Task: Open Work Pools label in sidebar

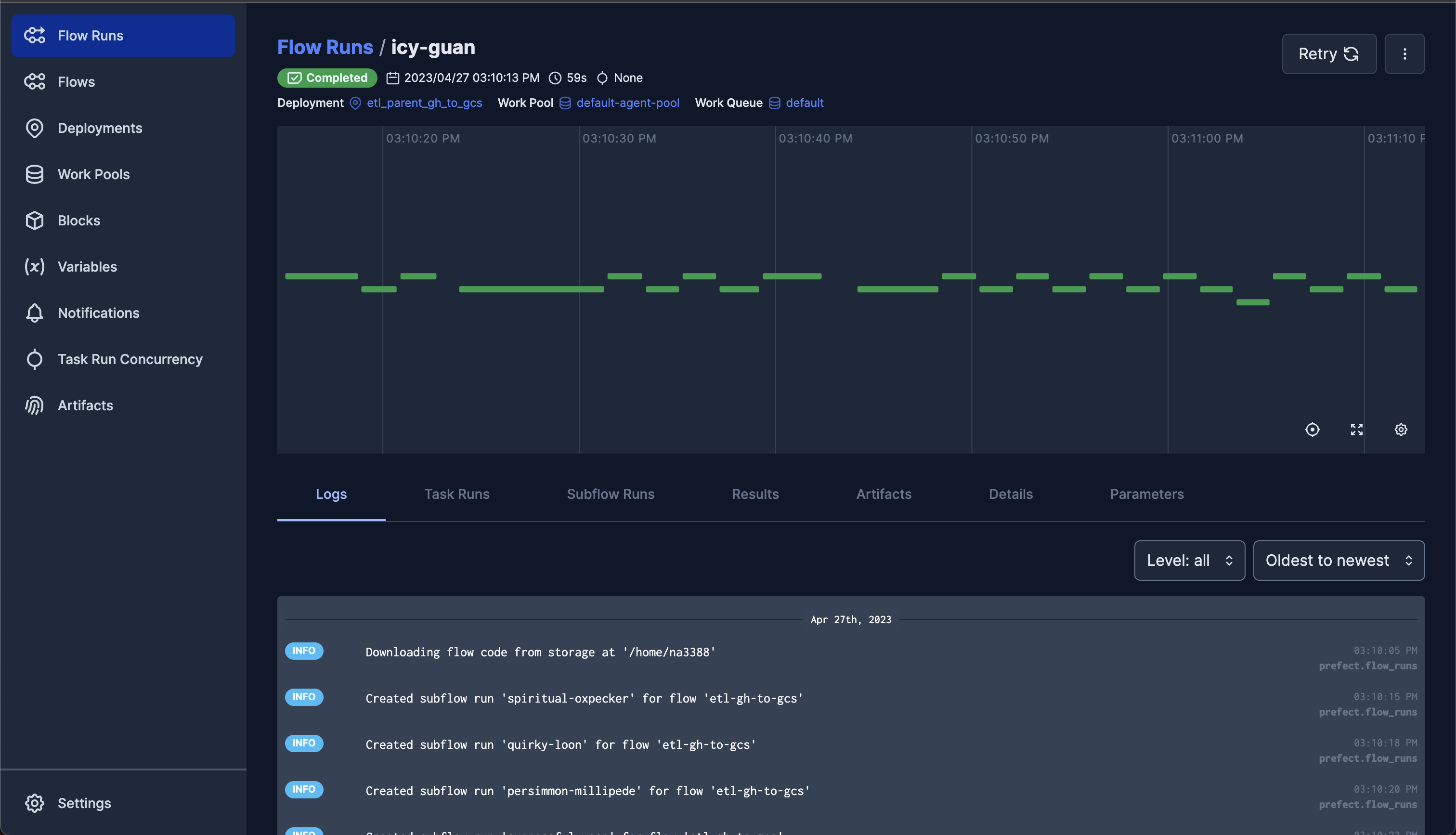Action: pos(93,174)
